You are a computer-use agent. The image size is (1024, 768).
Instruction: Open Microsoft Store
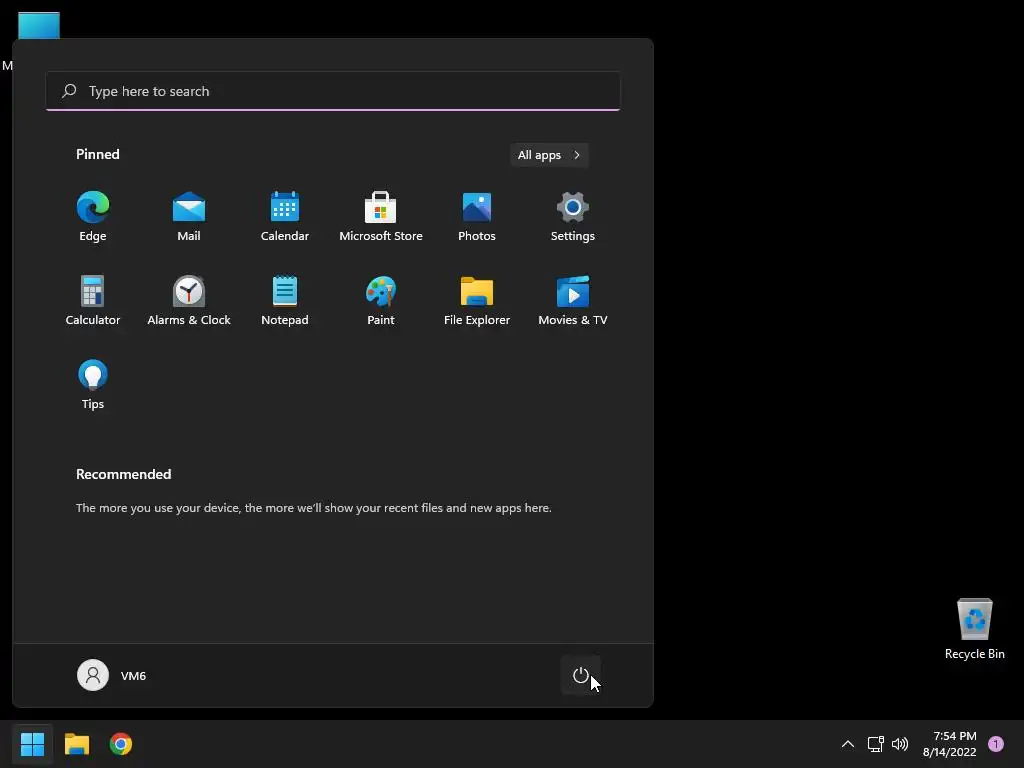[x=381, y=217]
